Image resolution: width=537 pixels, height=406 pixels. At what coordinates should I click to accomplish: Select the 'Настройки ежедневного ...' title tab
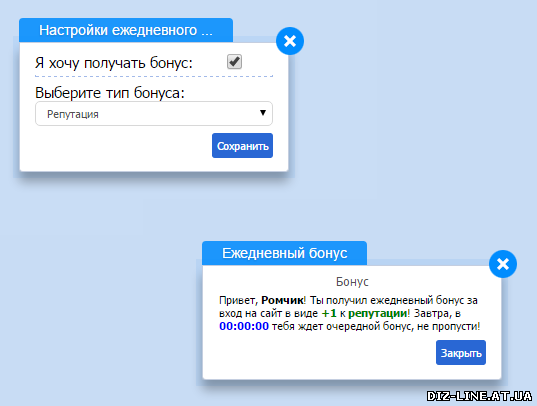[126, 30]
